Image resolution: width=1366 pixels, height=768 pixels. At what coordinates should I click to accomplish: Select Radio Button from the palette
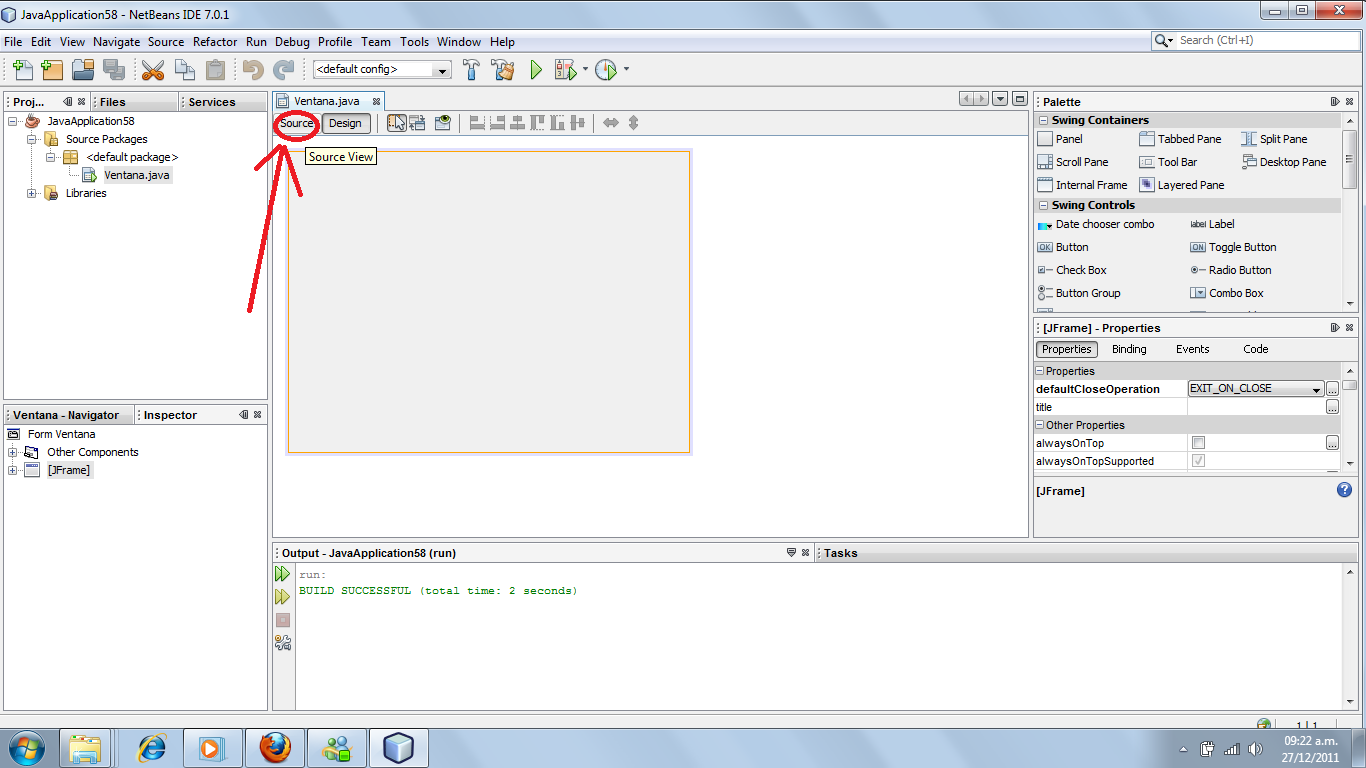1230,270
